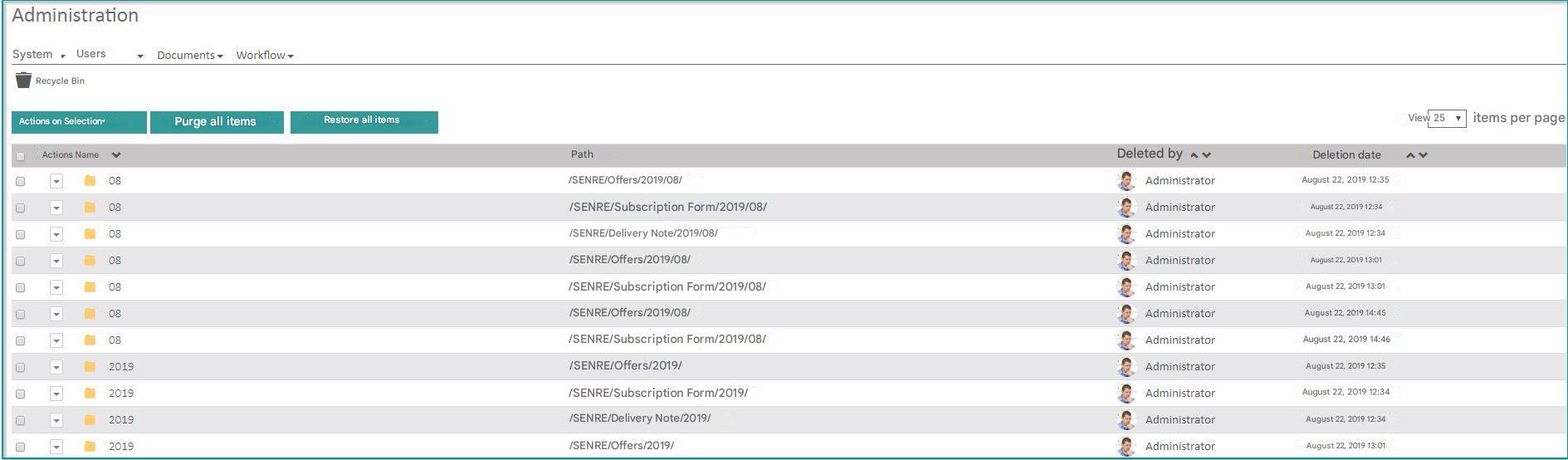1568x460 pixels.
Task: Open the System menu
Action: (38, 55)
